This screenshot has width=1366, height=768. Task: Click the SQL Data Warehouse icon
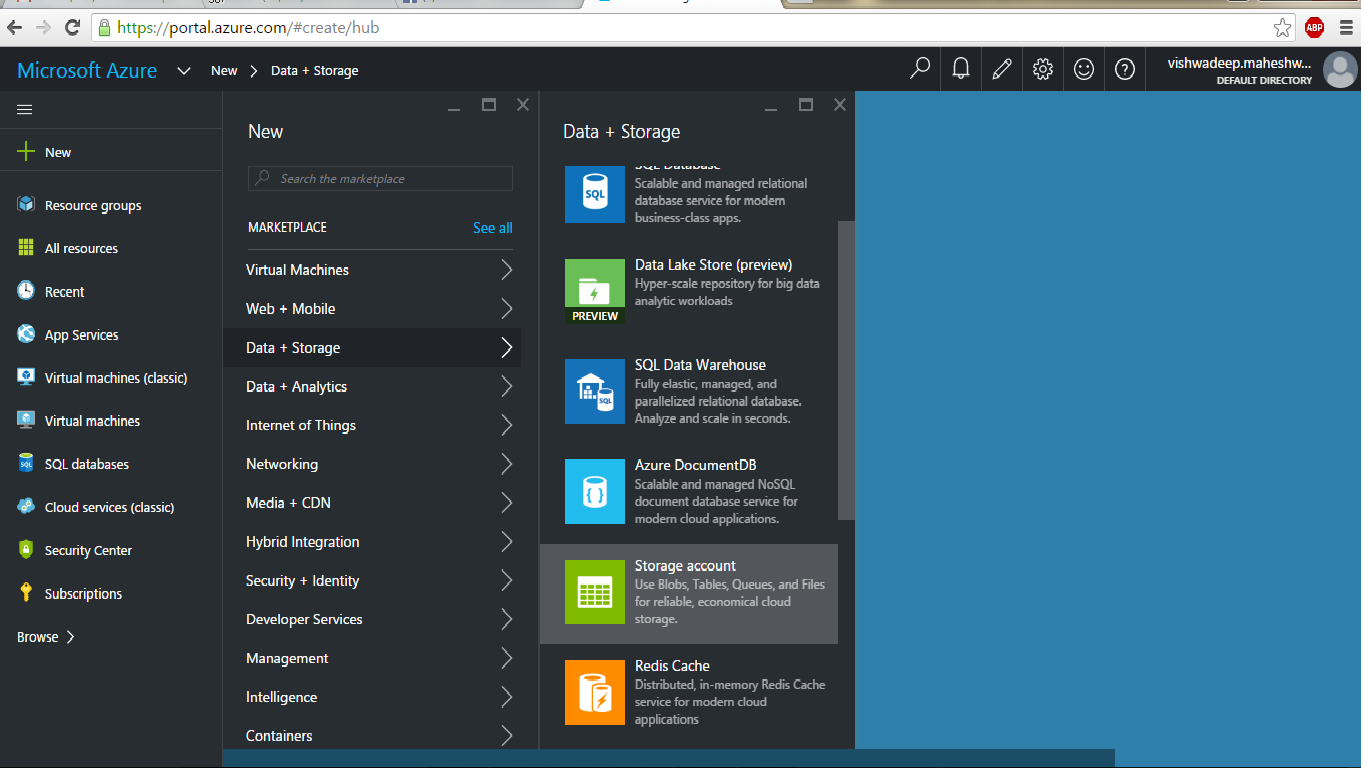594,391
